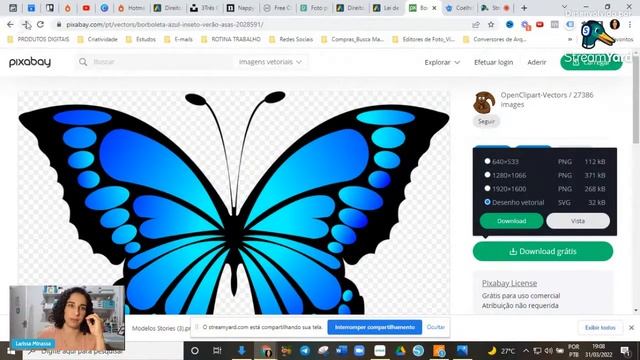Screen dimensions: 640x360
Task: Click Ocultar on the sharing bar
Action: [x=436, y=327]
